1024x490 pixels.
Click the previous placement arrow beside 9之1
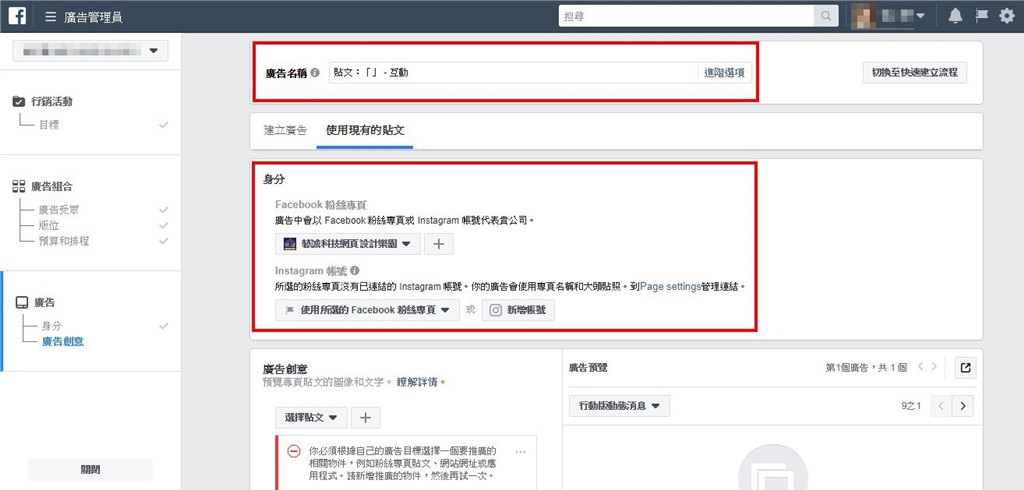[941, 406]
